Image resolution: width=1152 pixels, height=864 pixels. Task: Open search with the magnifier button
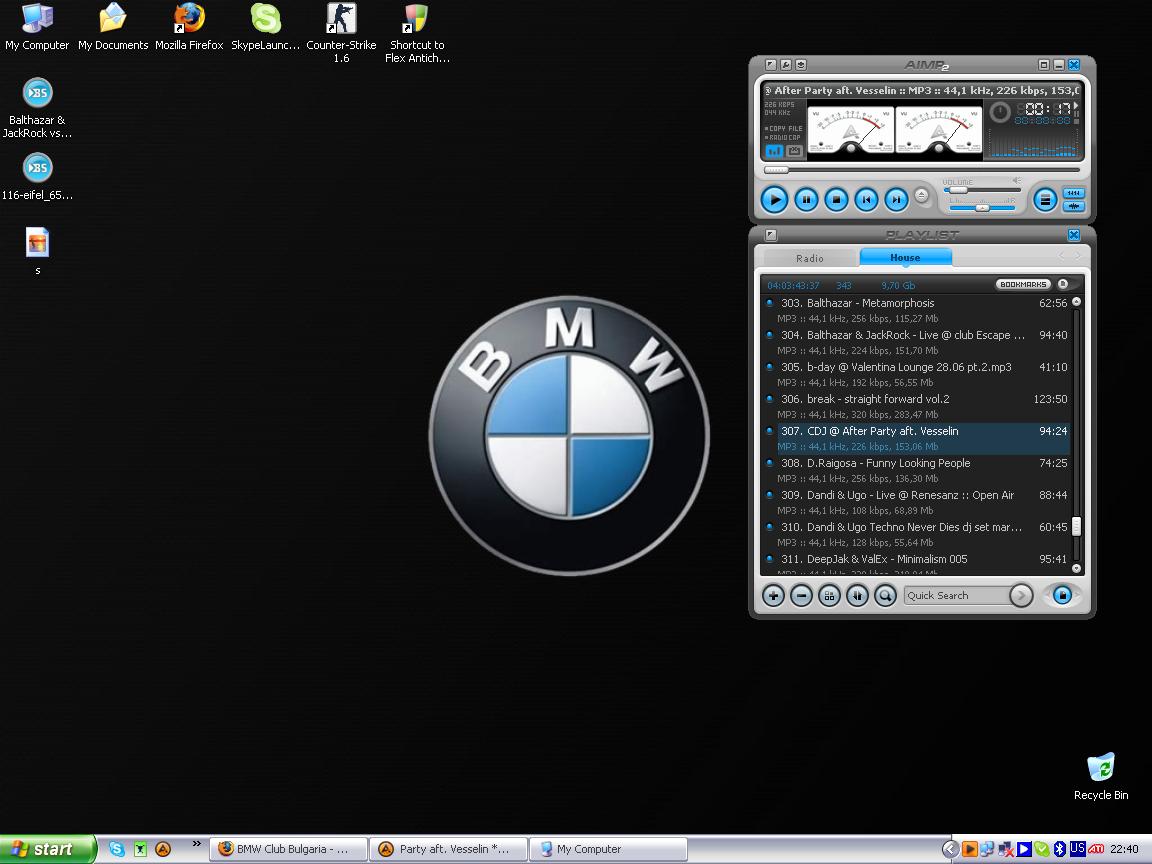(885, 596)
